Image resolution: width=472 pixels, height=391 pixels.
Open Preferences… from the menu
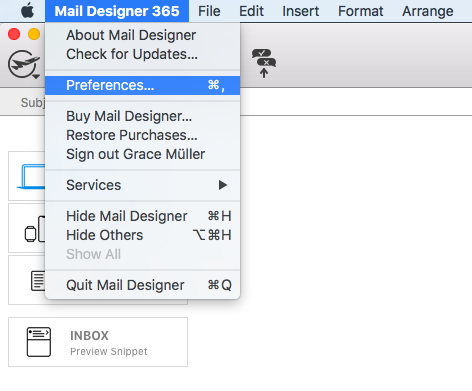point(143,85)
